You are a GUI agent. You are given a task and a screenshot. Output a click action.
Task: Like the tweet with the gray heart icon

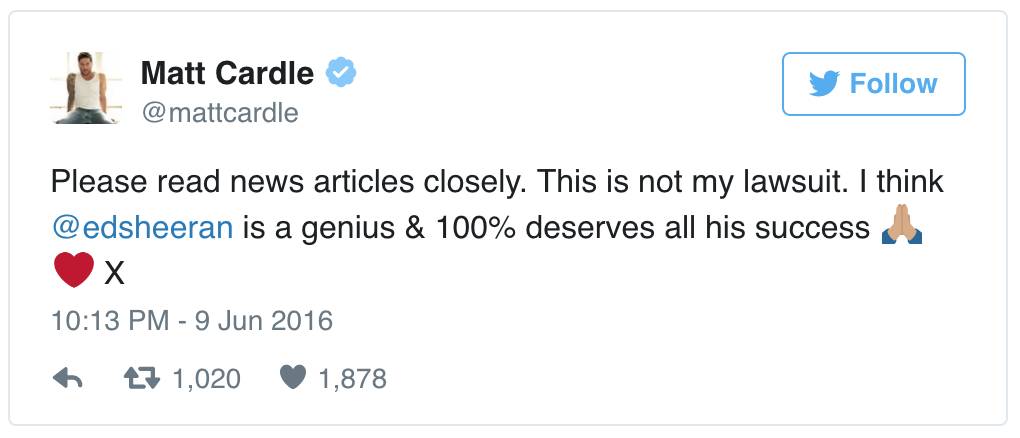[x=293, y=378]
